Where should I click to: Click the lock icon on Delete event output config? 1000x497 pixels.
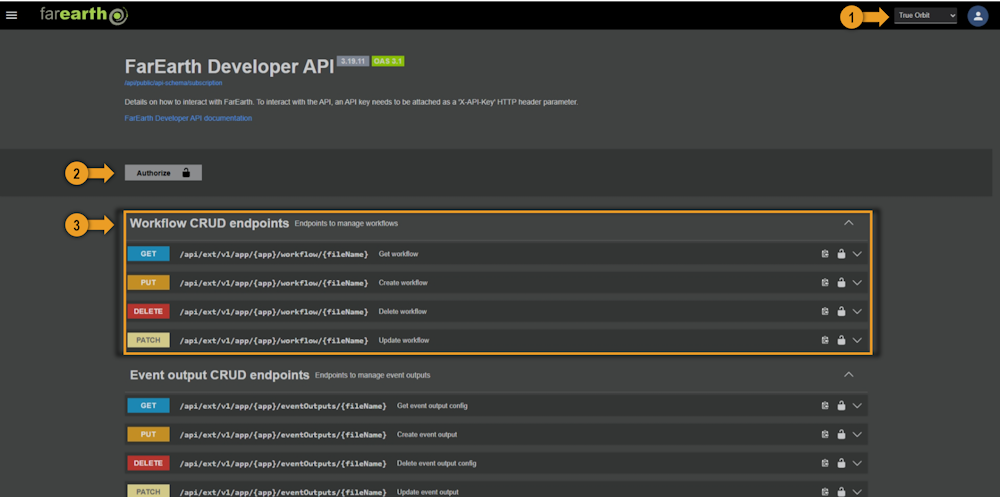(x=841, y=463)
